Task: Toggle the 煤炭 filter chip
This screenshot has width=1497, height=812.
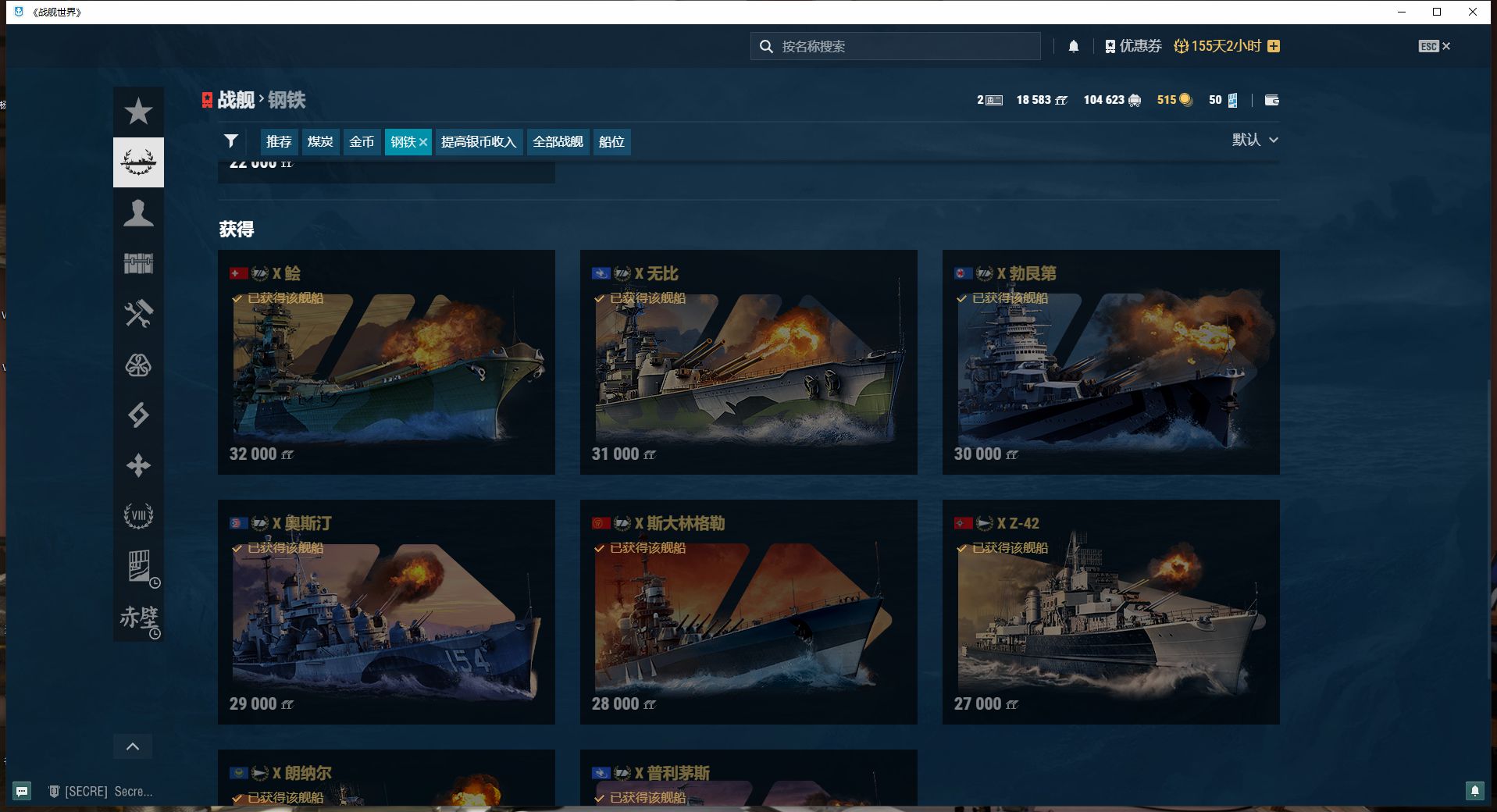Action: [320, 142]
